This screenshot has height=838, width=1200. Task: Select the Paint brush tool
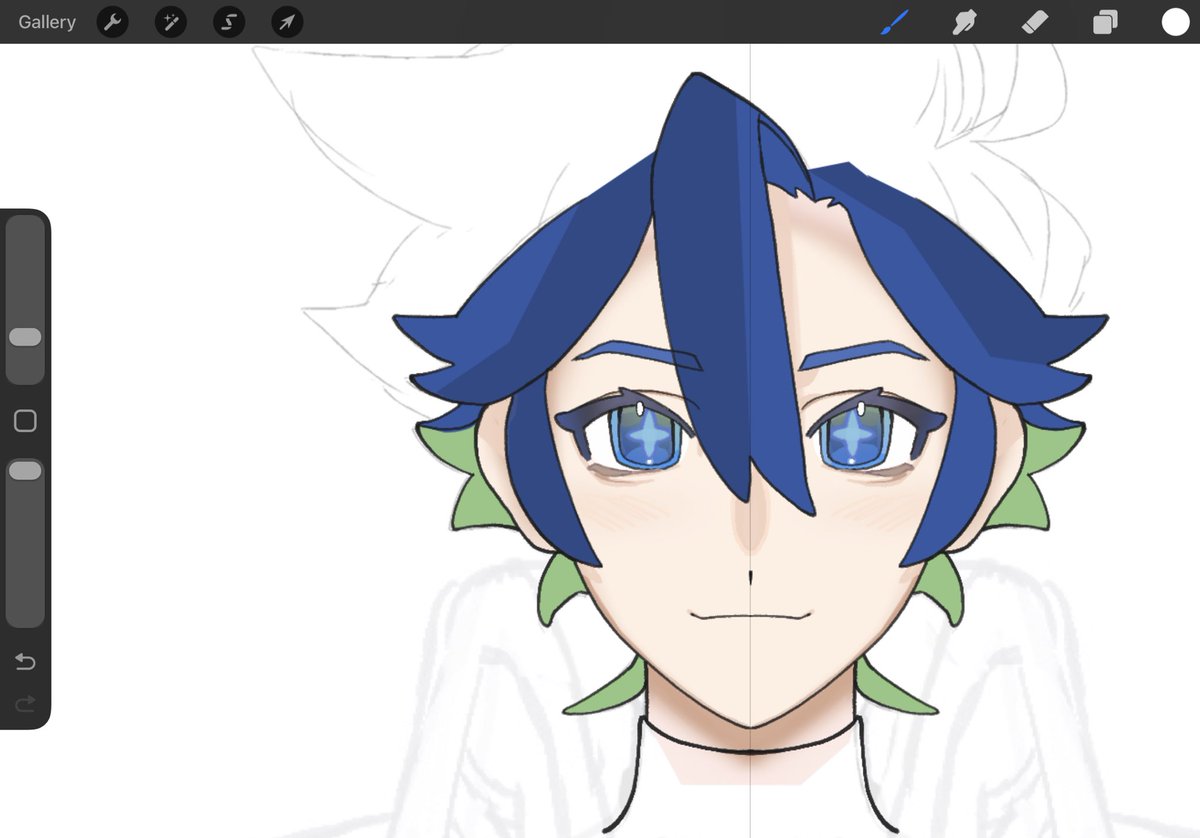tap(894, 22)
